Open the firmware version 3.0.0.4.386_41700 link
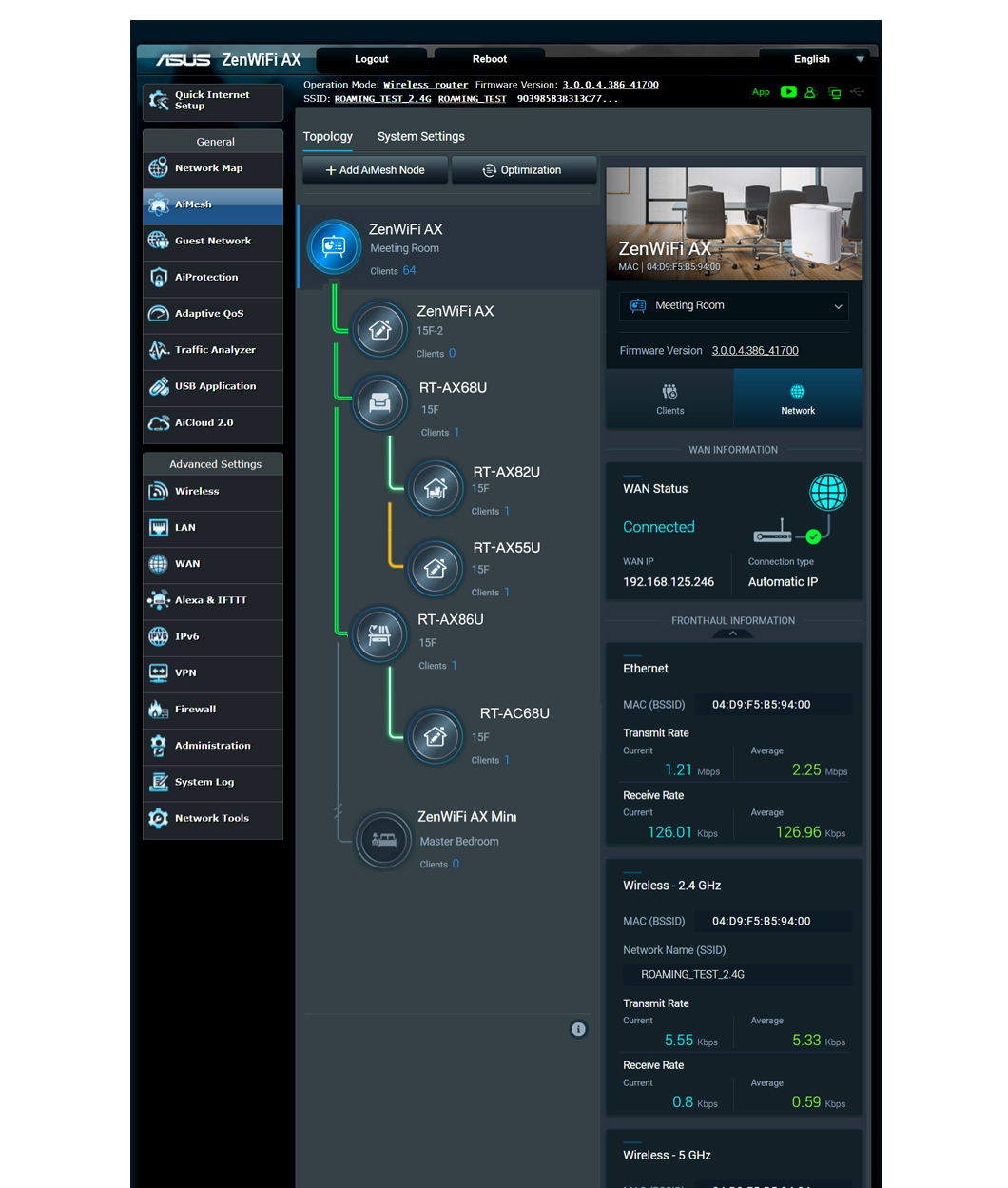This screenshot has height=1188, width=1008. pyautogui.click(x=755, y=351)
